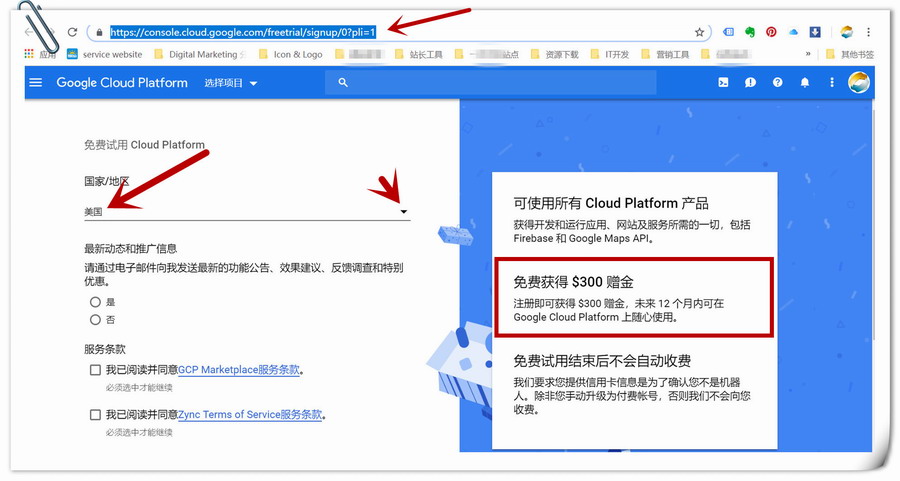Reload the page with the refresh icon
Viewport: 900px width, 481px height.
click(72, 32)
